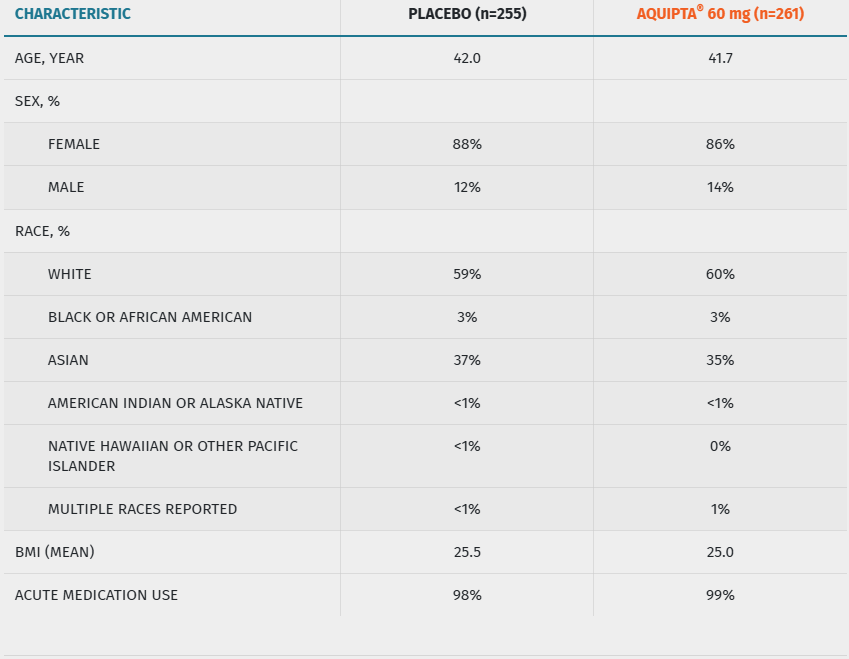Image resolution: width=849 pixels, height=659 pixels.
Task: Click the AQUIPTA 60 mg column header
Action: 720,14
